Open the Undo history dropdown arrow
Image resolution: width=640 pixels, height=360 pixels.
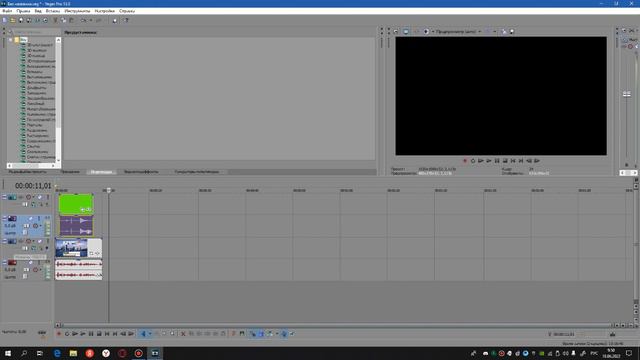pyautogui.click(x=91, y=20)
